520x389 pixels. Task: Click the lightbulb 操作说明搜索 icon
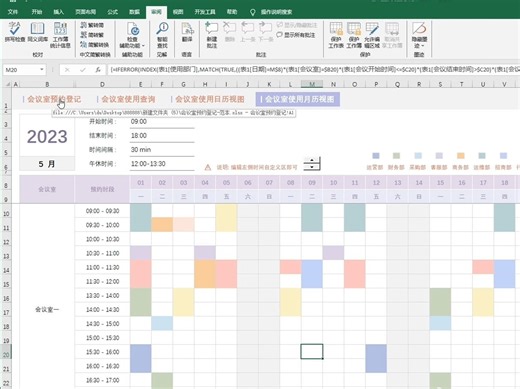(x=253, y=12)
